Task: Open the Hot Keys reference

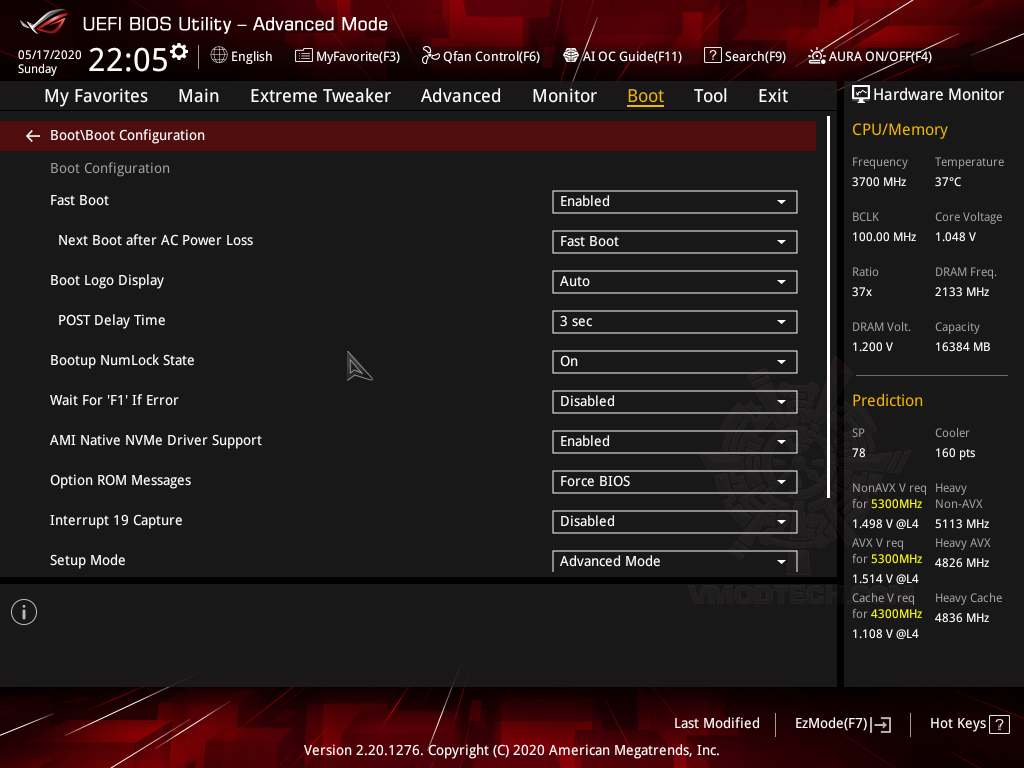Action: 968,723
